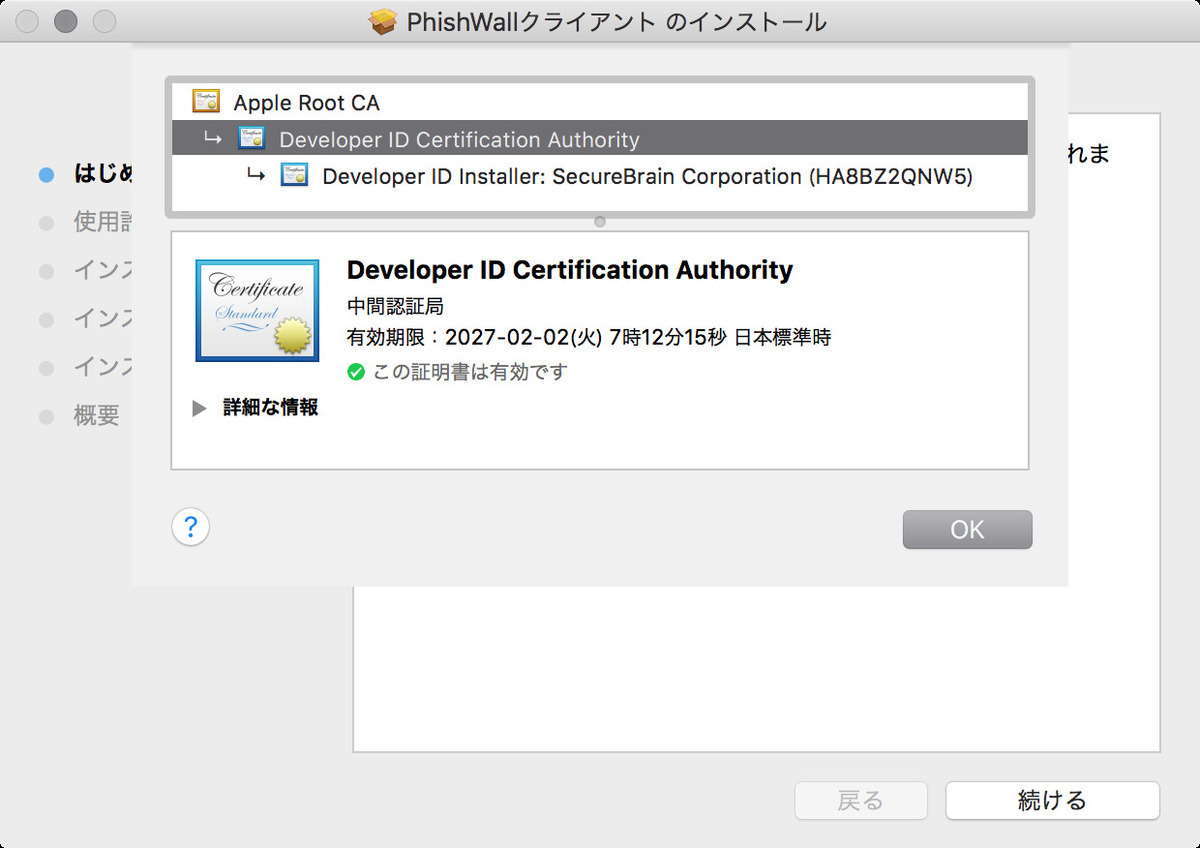
Task: Click the package icon in the title bar
Action: pos(383,21)
